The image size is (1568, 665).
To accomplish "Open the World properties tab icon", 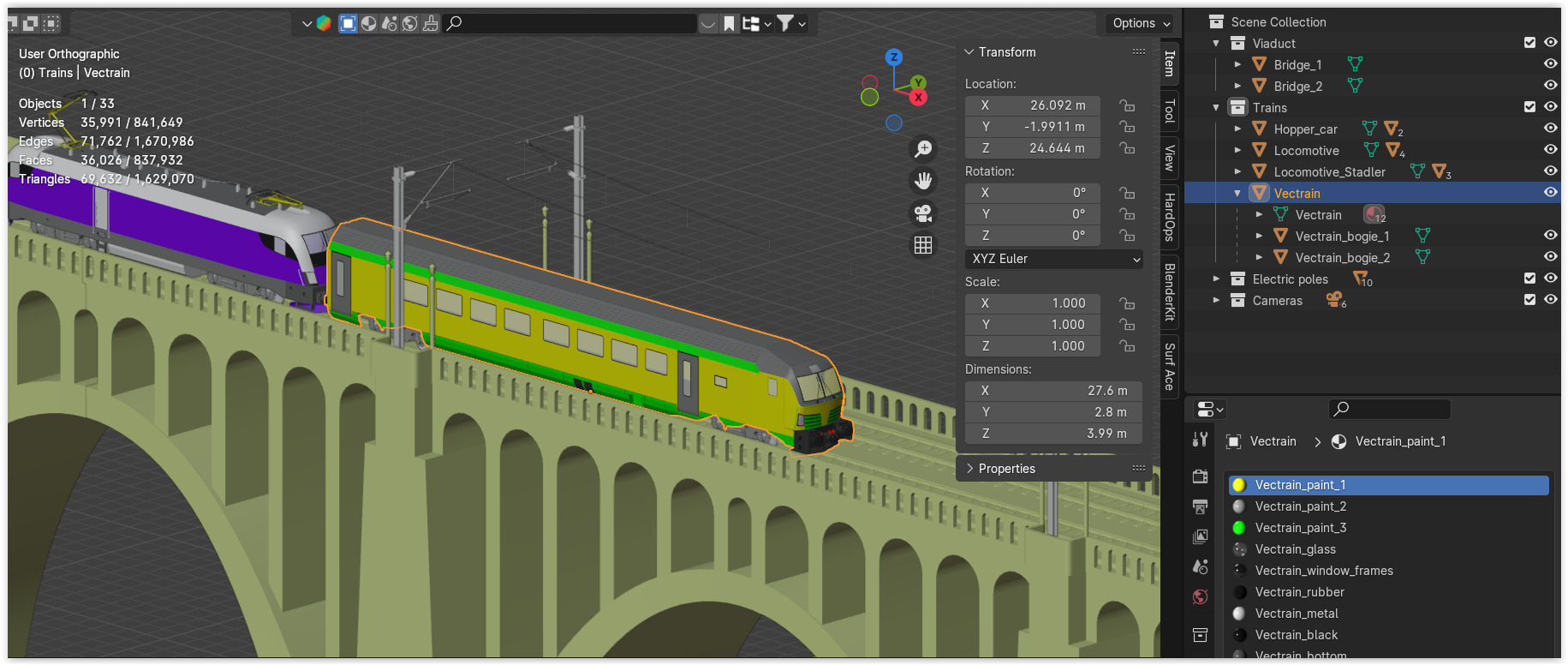I will tap(1201, 597).
